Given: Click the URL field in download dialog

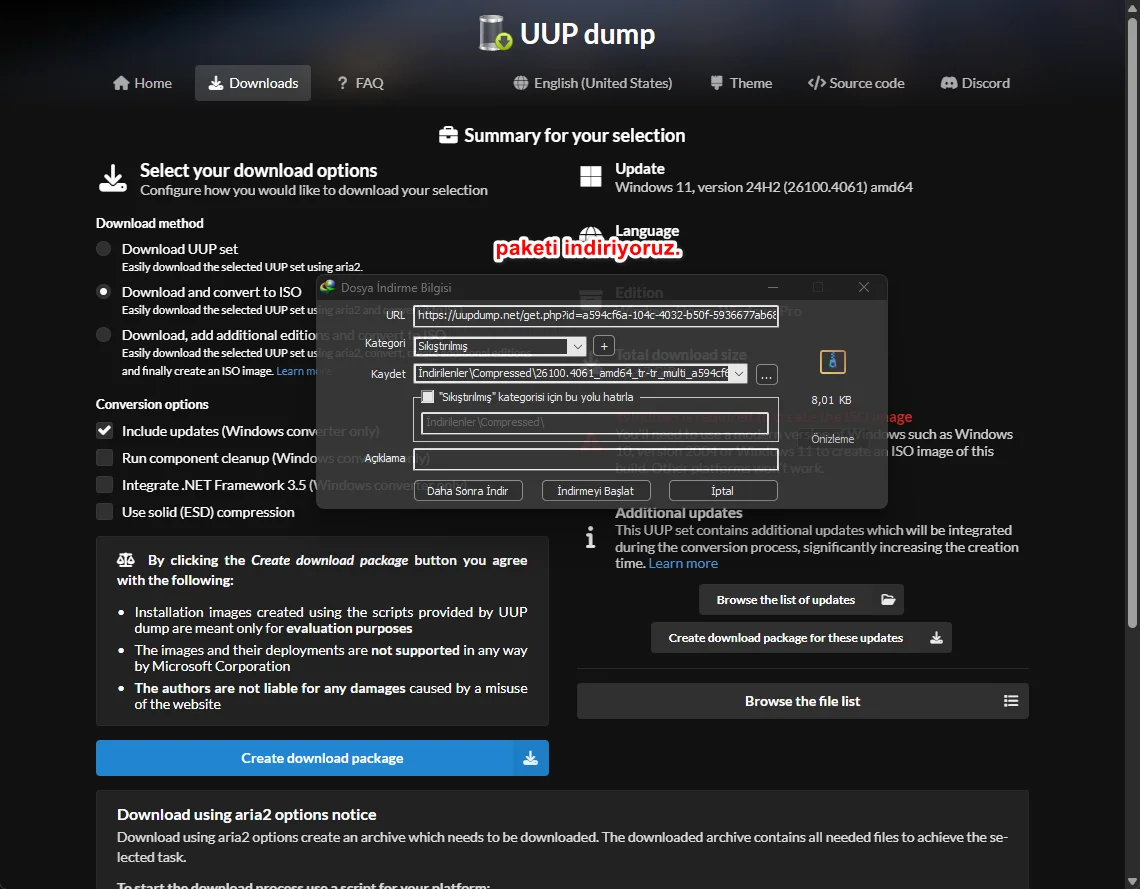Looking at the screenshot, I should (596, 315).
